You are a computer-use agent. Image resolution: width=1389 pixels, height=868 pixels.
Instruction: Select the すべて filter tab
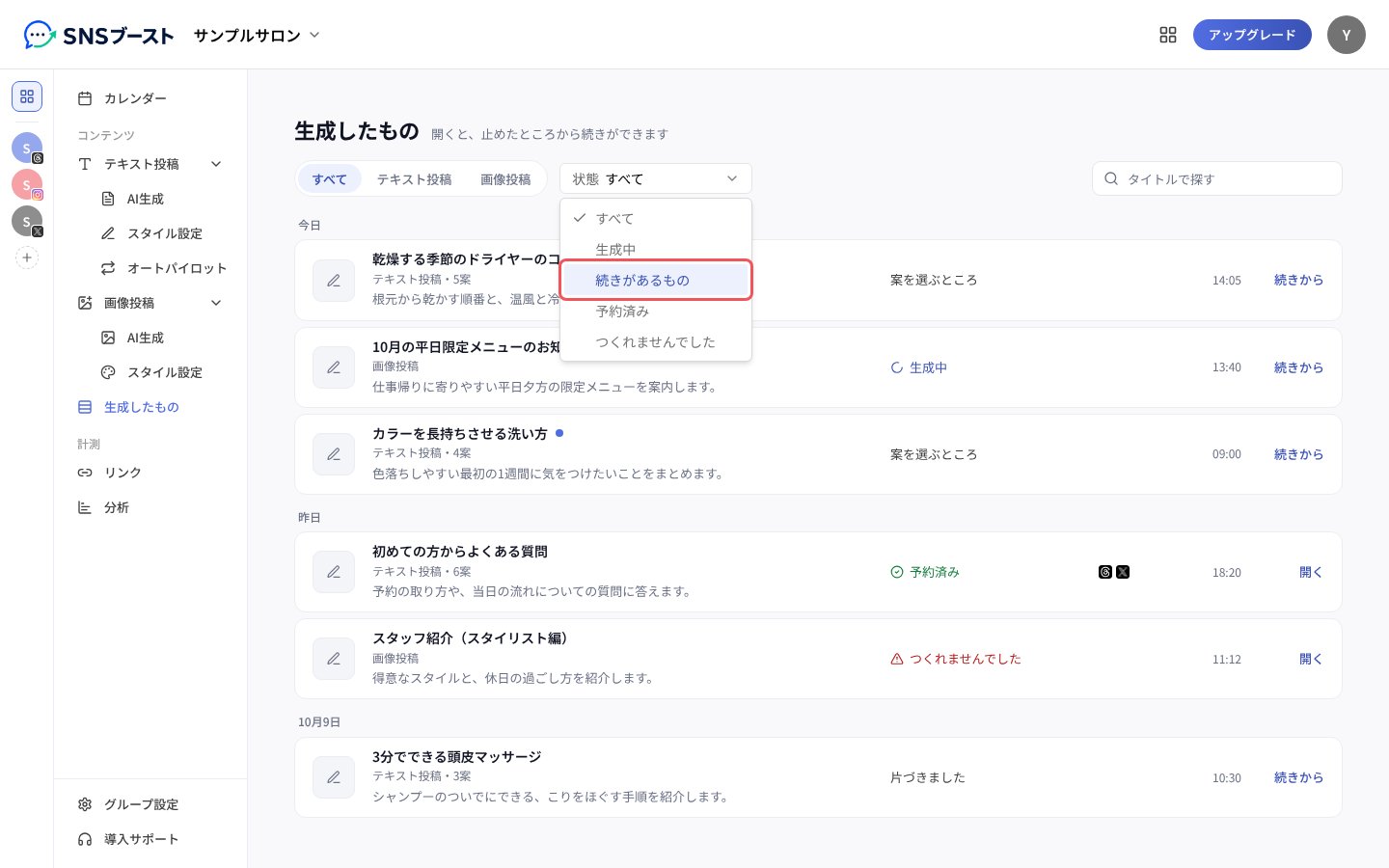point(330,179)
